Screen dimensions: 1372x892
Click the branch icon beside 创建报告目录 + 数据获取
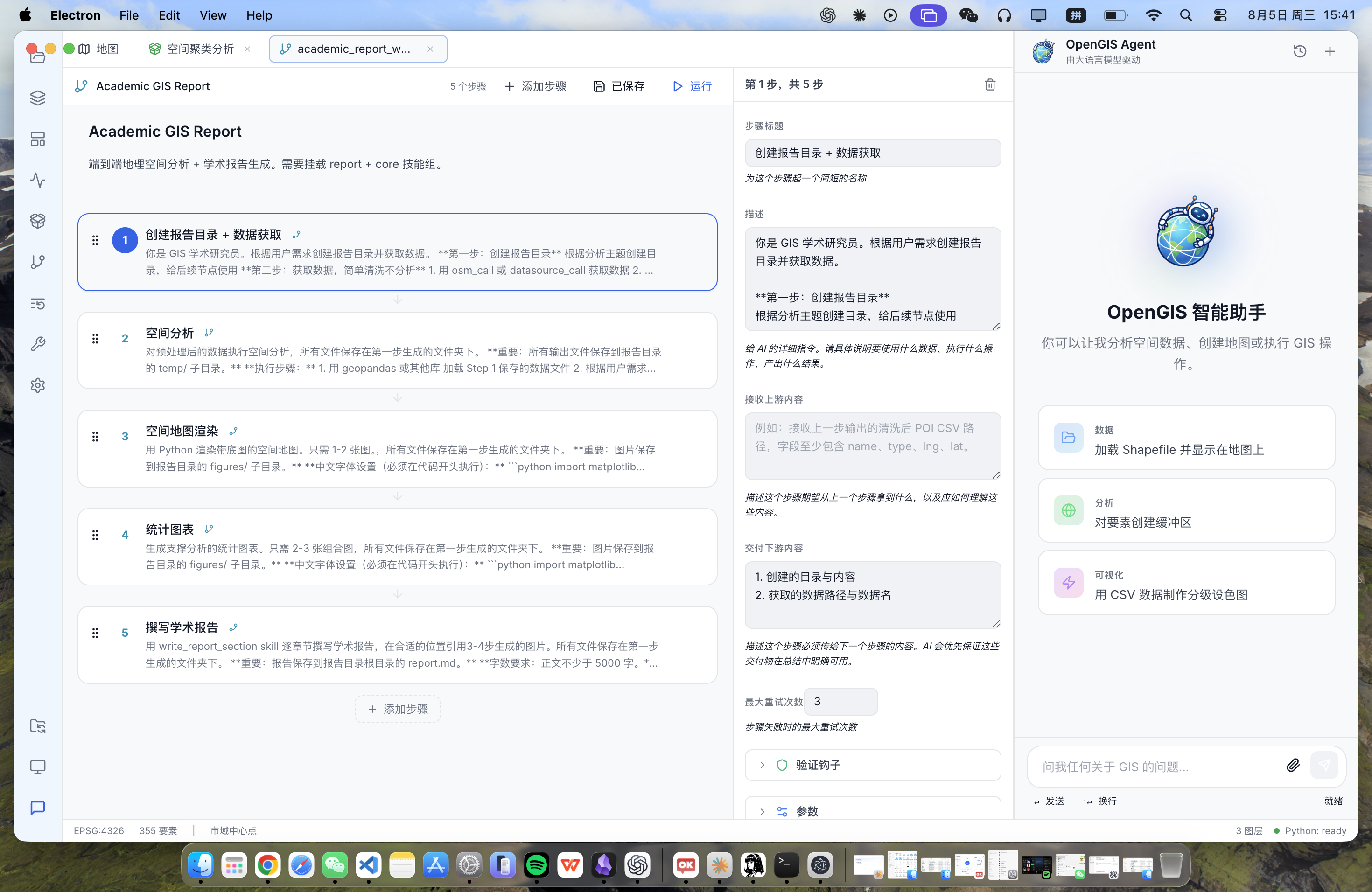coord(296,235)
